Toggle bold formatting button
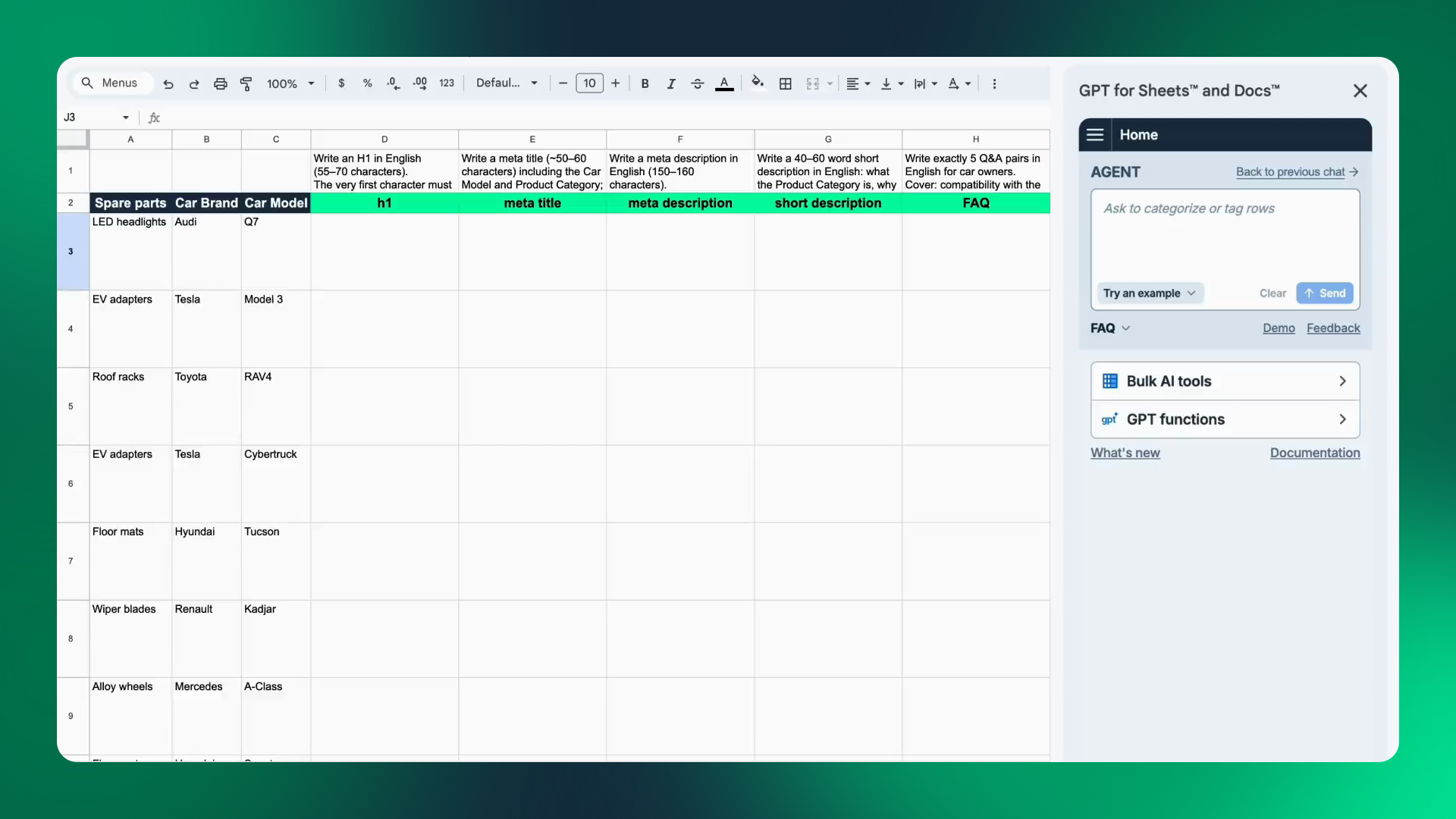 click(645, 84)
